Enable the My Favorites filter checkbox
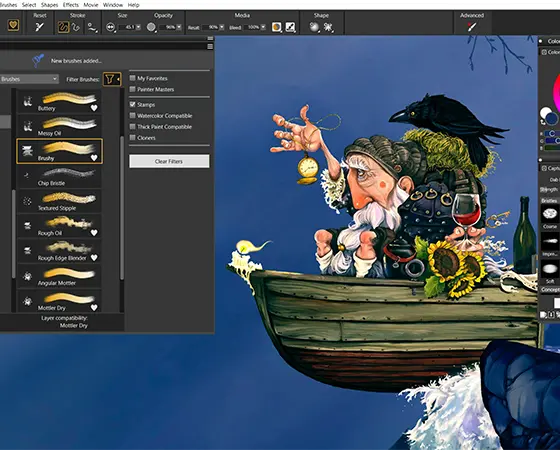The height and width of the screenshot is (450, 560). tap(132, 78)
